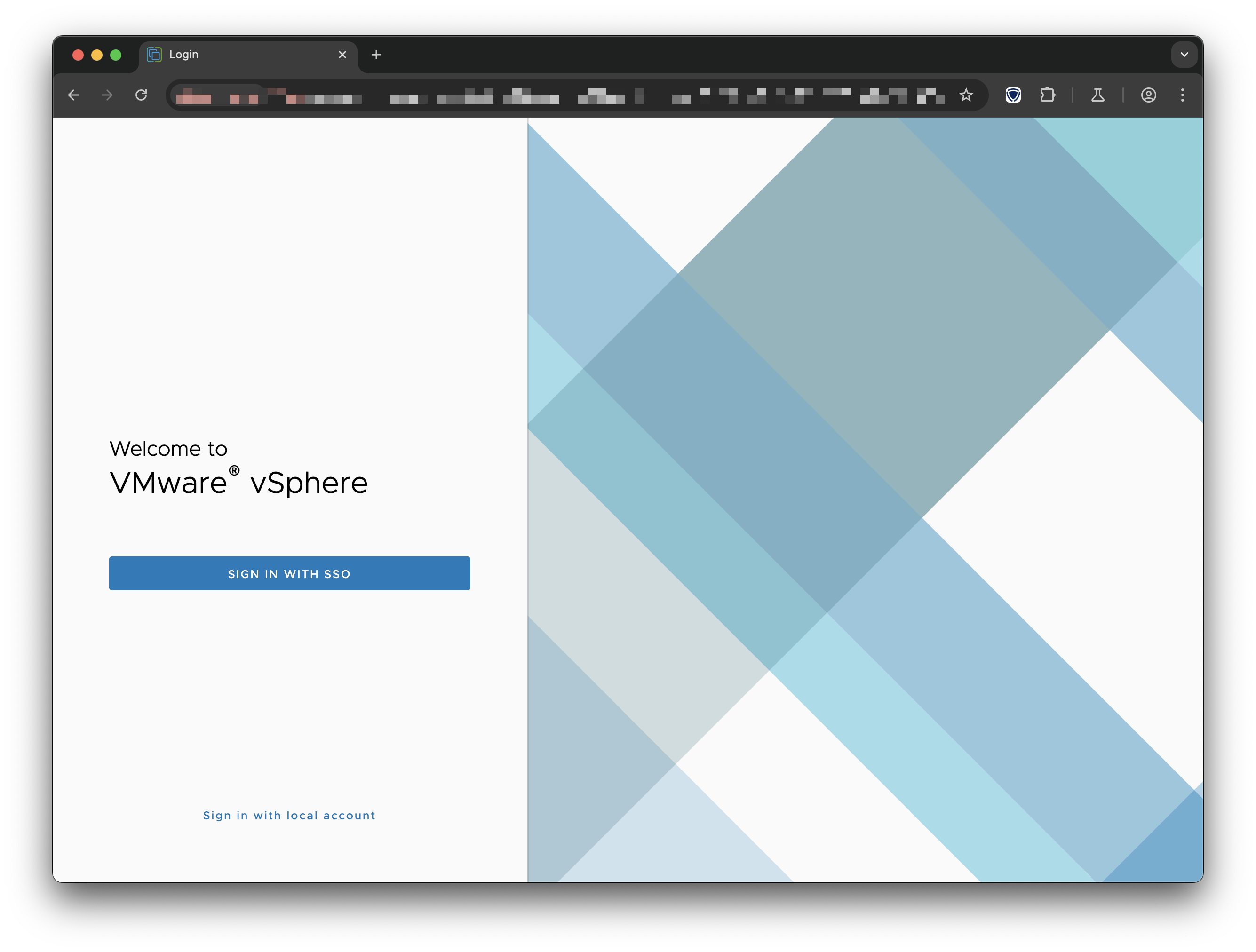Open a new tab with plus button
This screenshot has height=952, width=1256.
pyautogui.click(x=376, y=55)
